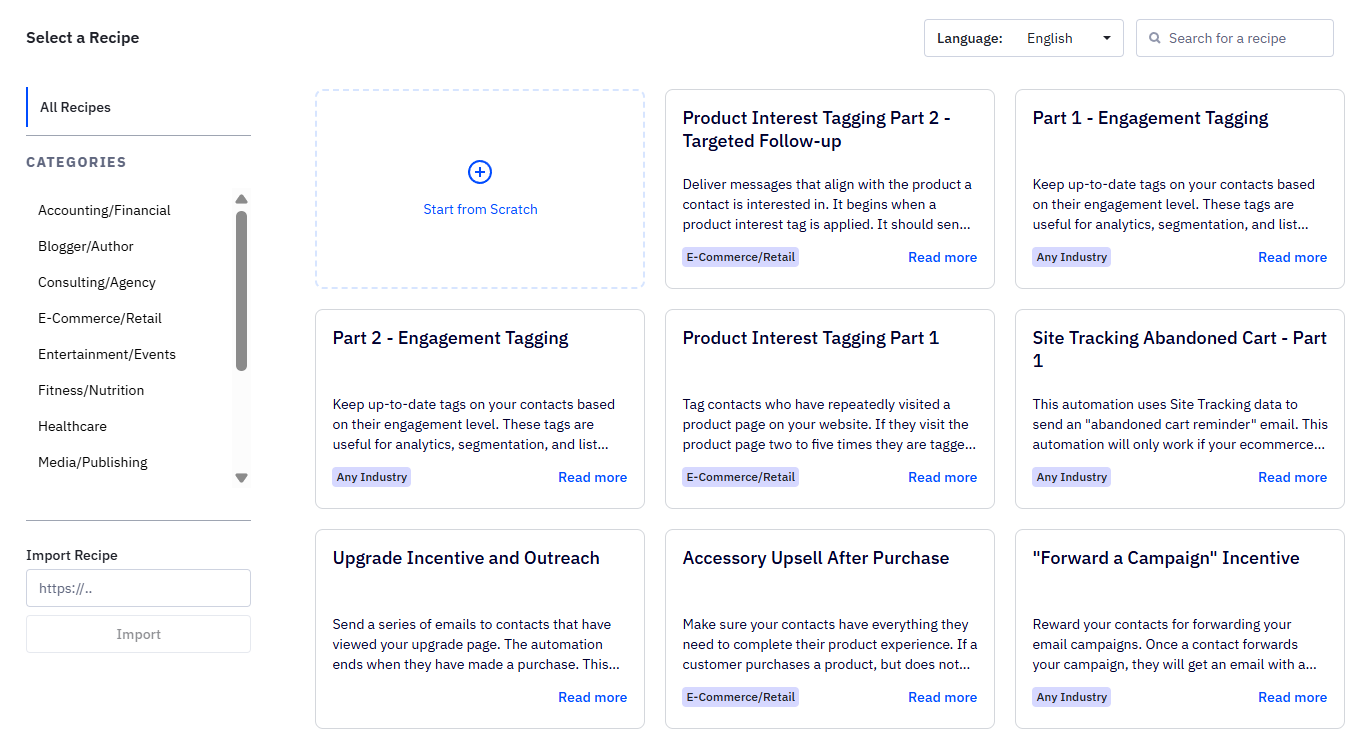Choose the Healthcare category
This screenshot has height=739, width=1369.
(72, 426)
